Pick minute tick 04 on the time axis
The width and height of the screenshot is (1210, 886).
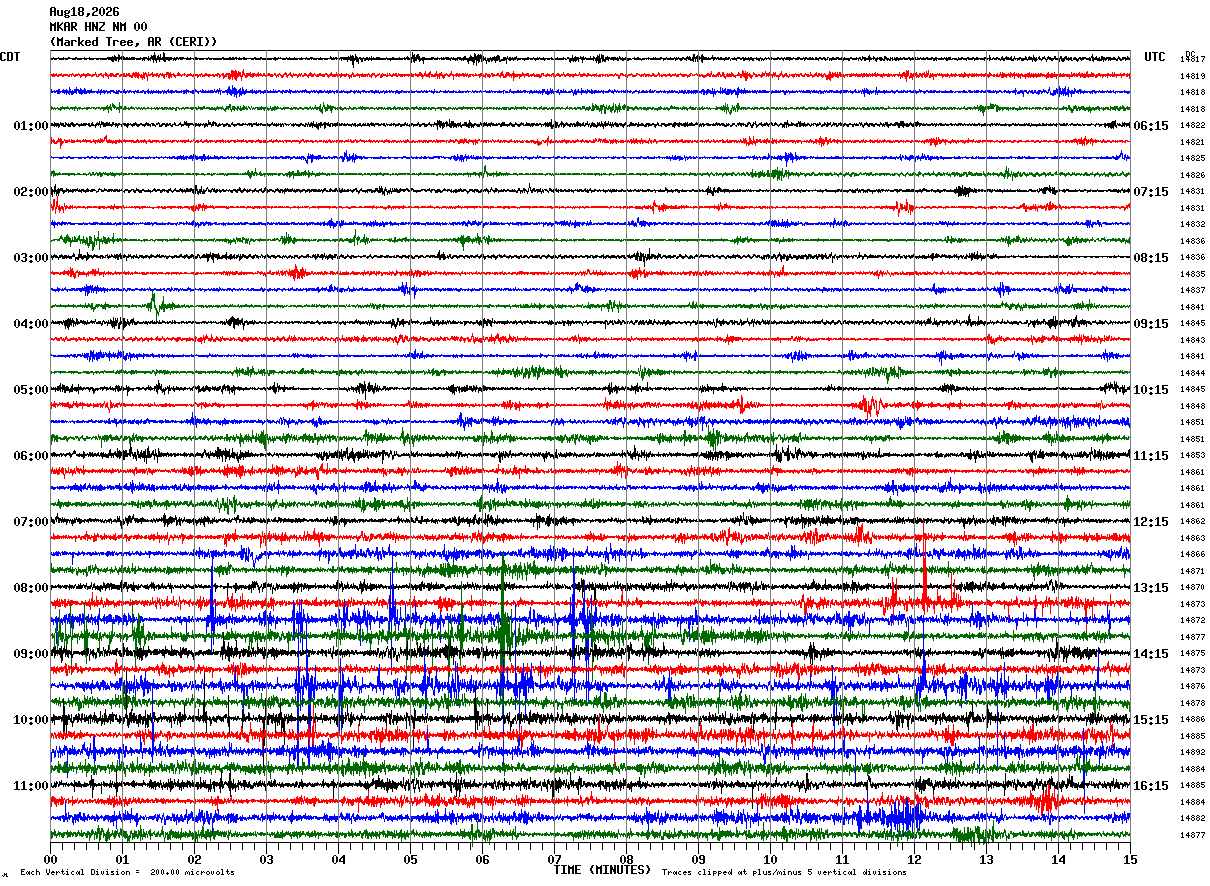338,859
